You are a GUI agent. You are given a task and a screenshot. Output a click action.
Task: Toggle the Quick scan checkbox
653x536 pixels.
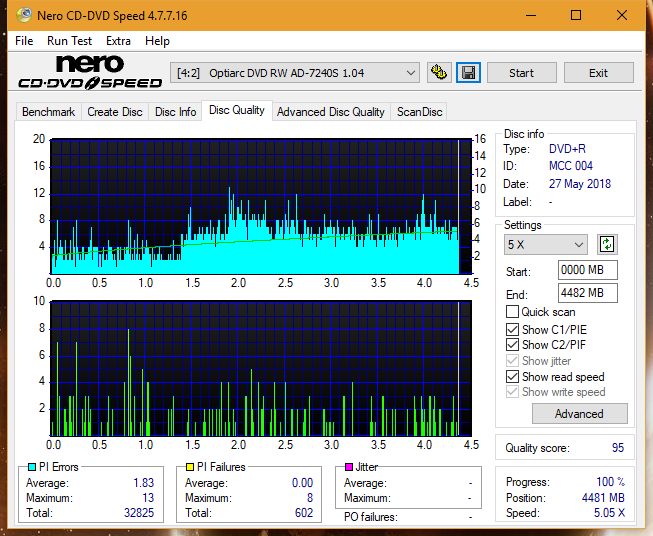point(512,312)
